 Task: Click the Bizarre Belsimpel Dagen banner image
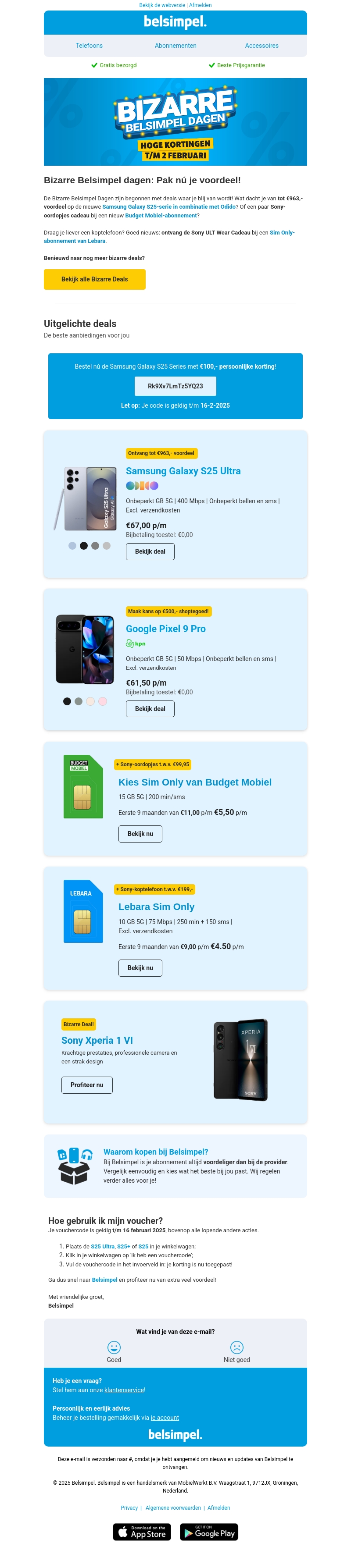click(x=175, y=122)
